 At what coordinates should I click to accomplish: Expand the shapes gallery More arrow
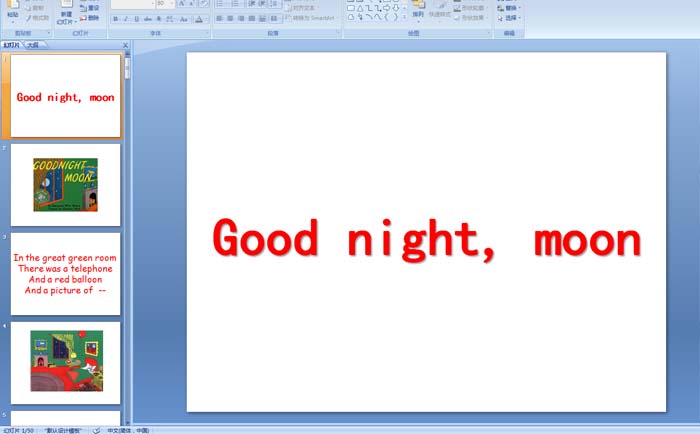404,17
